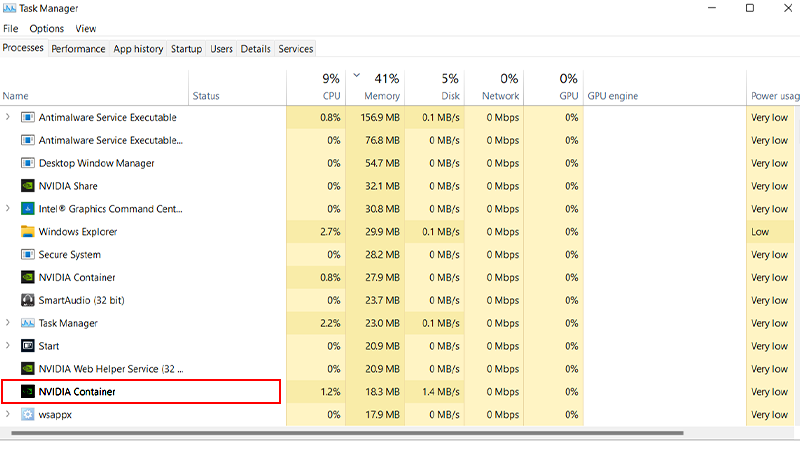Select the Secure System process name
Screen dimensions: 800x450
click(70, 255)
